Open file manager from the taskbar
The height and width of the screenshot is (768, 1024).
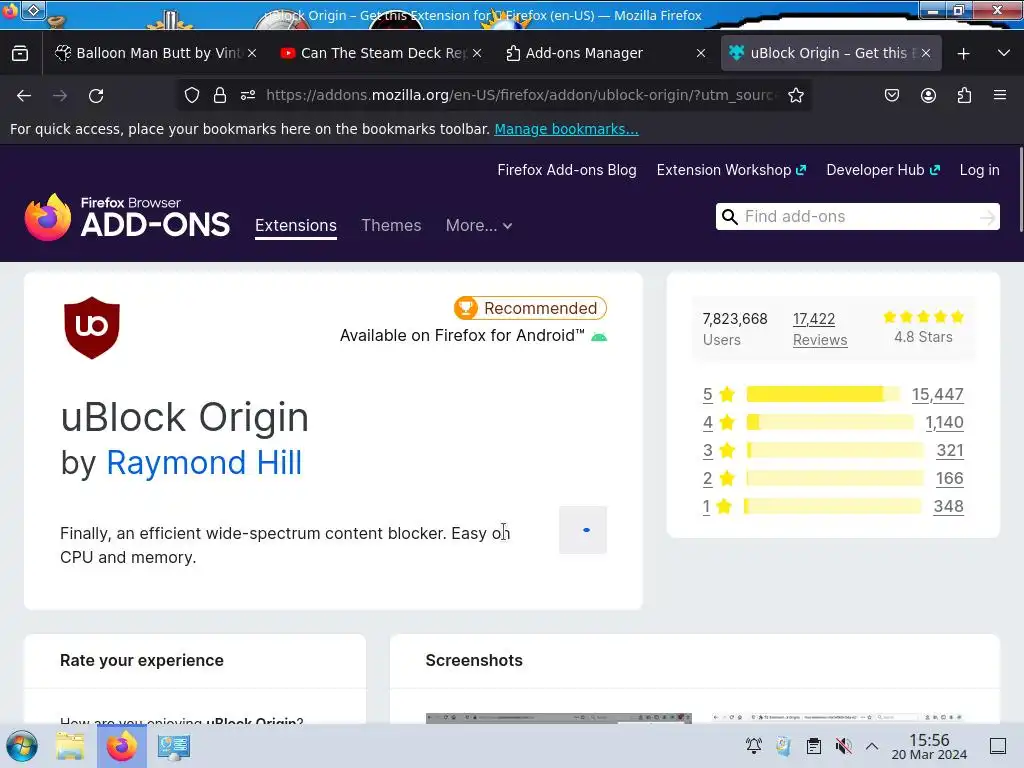pos(70,746)
